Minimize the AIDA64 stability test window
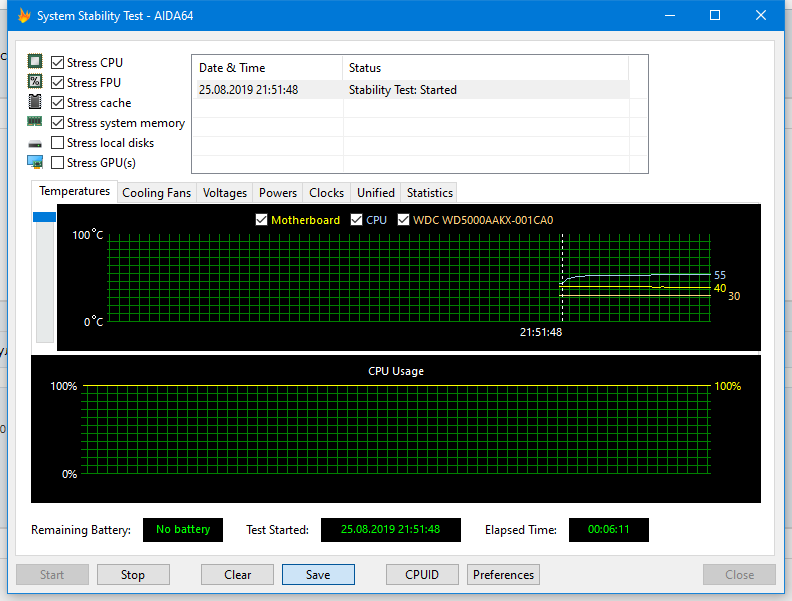This screenshot has width=792, height=601. [670, 16]
